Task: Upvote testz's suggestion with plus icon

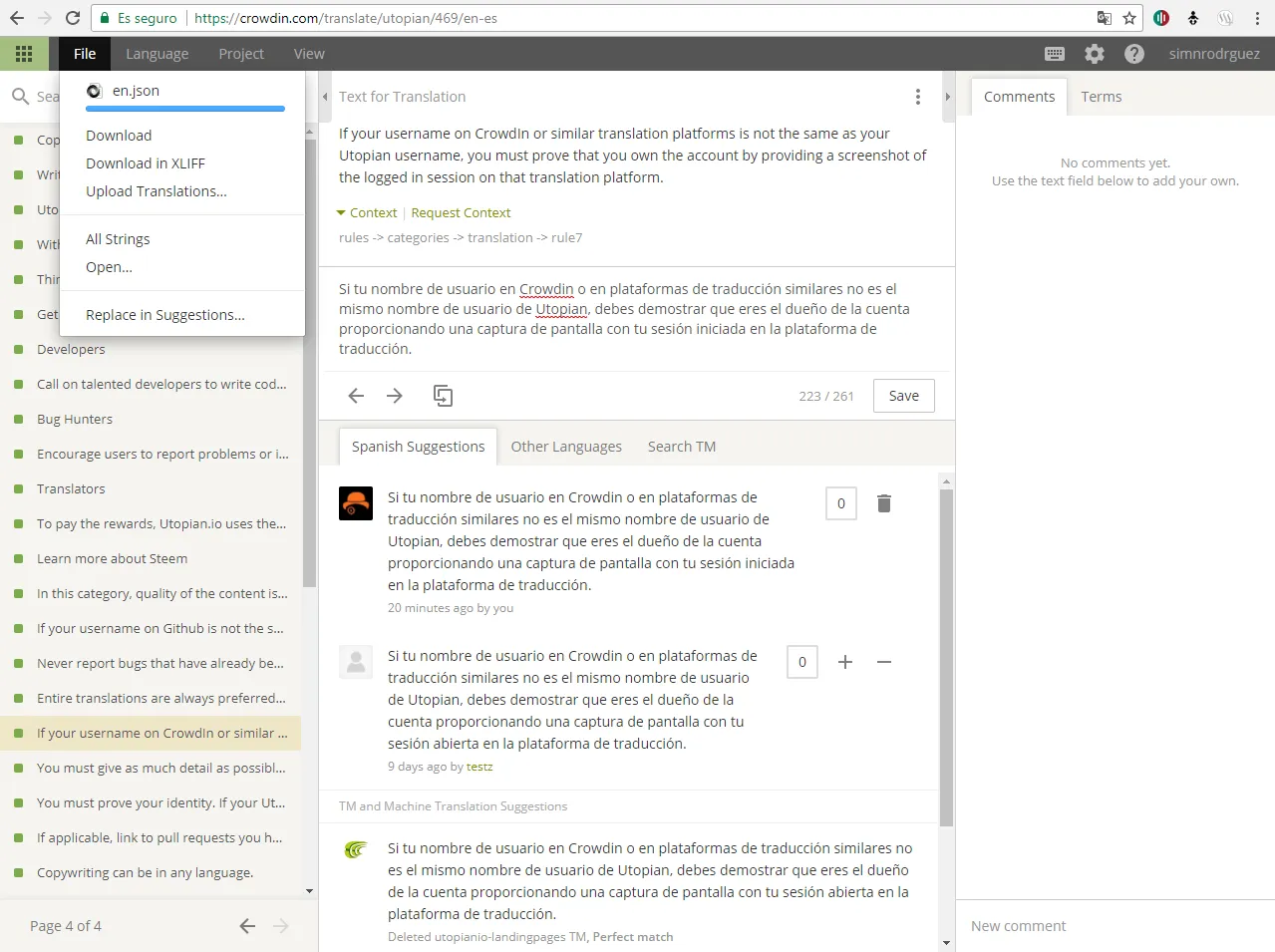Action: [845, 662]
